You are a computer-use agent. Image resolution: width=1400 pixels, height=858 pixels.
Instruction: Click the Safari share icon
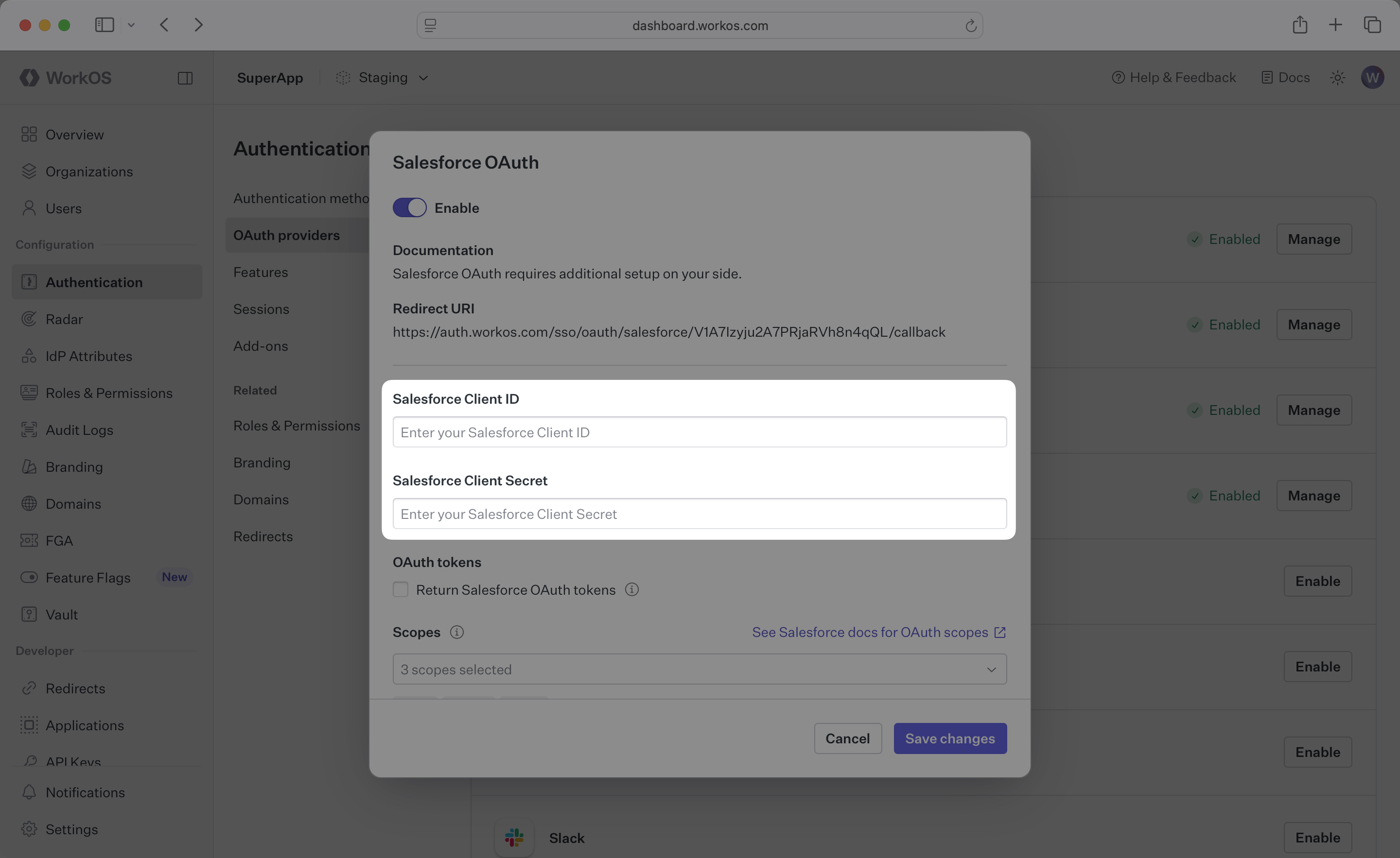tap(1299, 25)
